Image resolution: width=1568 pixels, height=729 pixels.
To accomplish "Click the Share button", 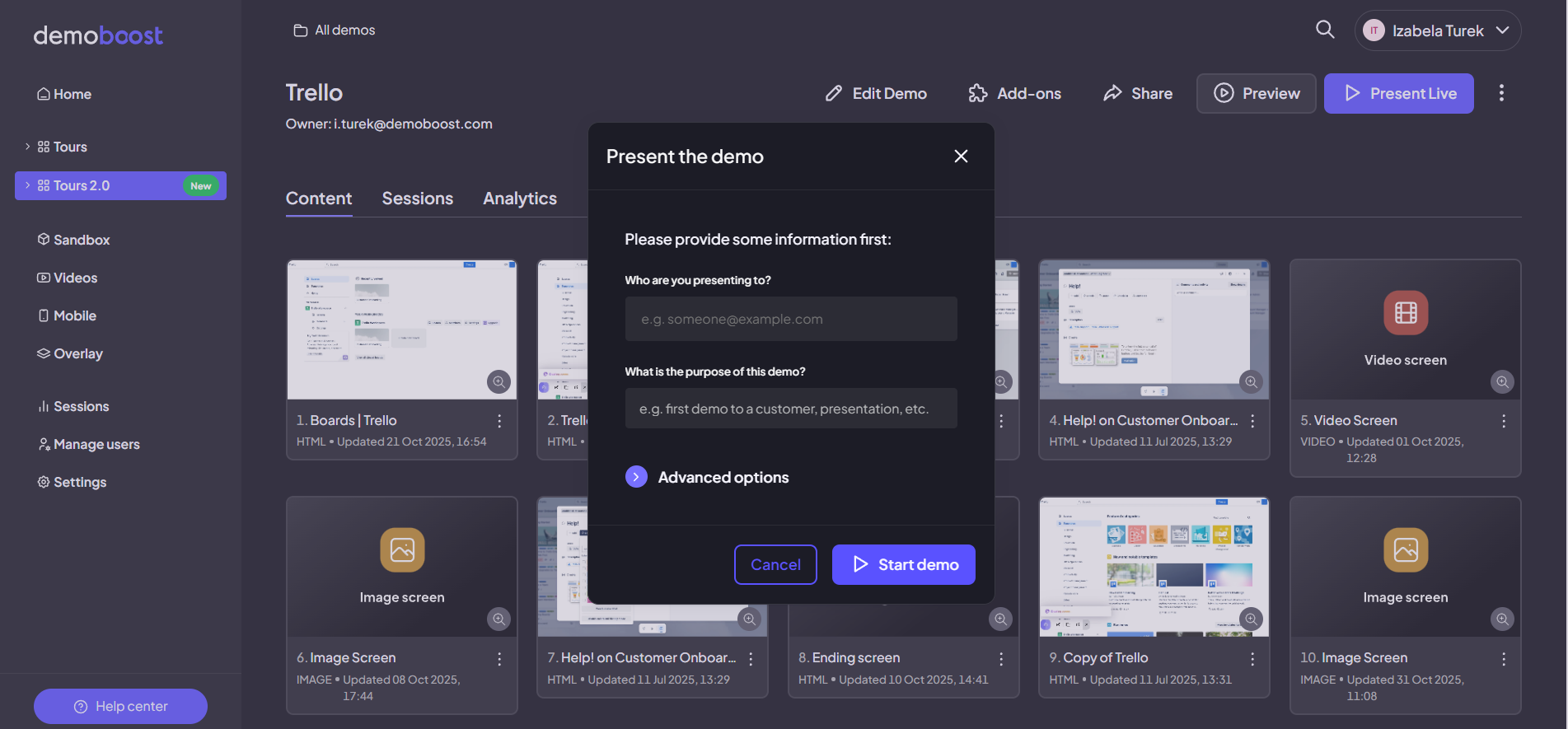I will tap(1138, 93).
